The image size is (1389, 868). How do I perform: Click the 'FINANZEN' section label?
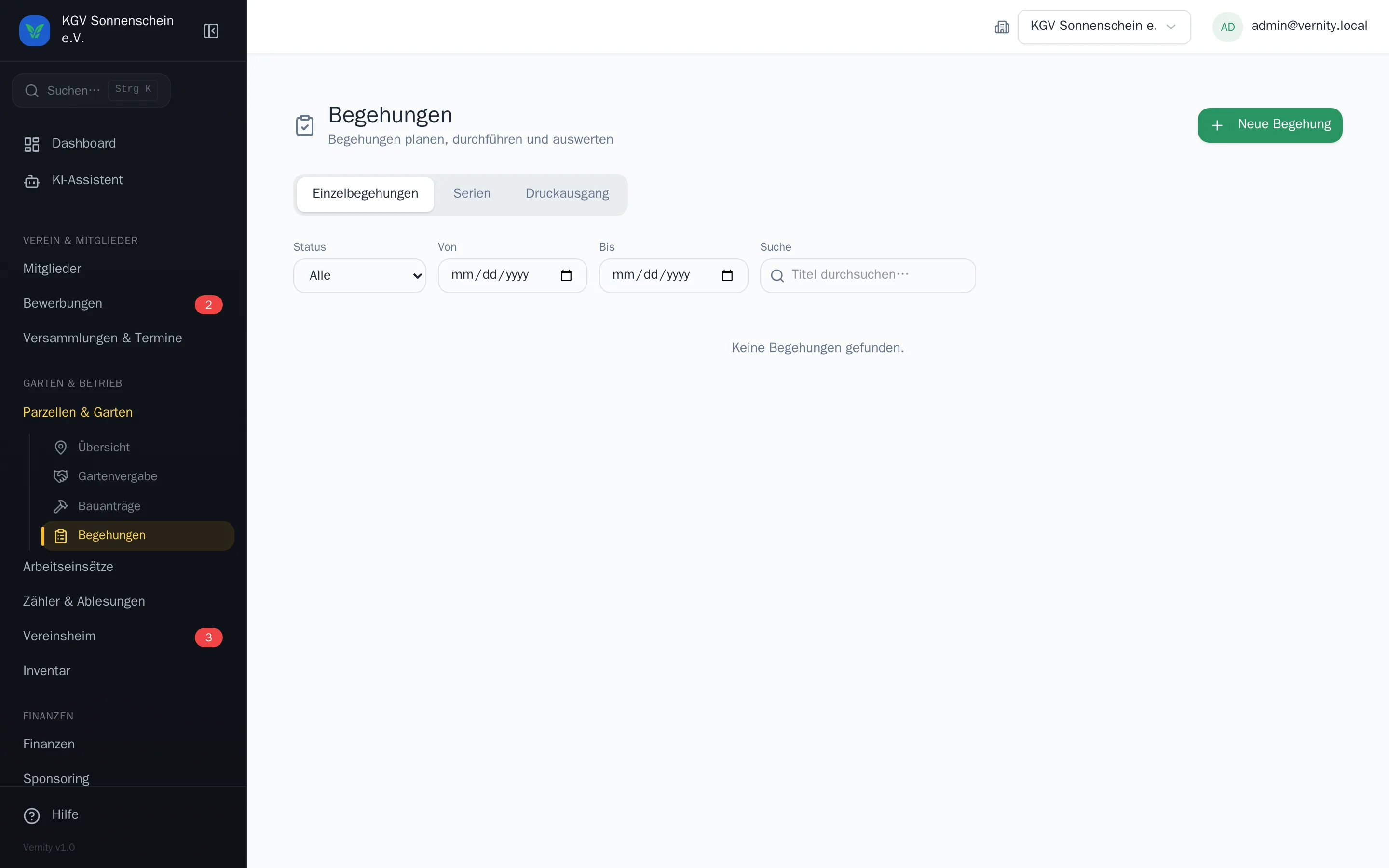click(x=48, y=717)
